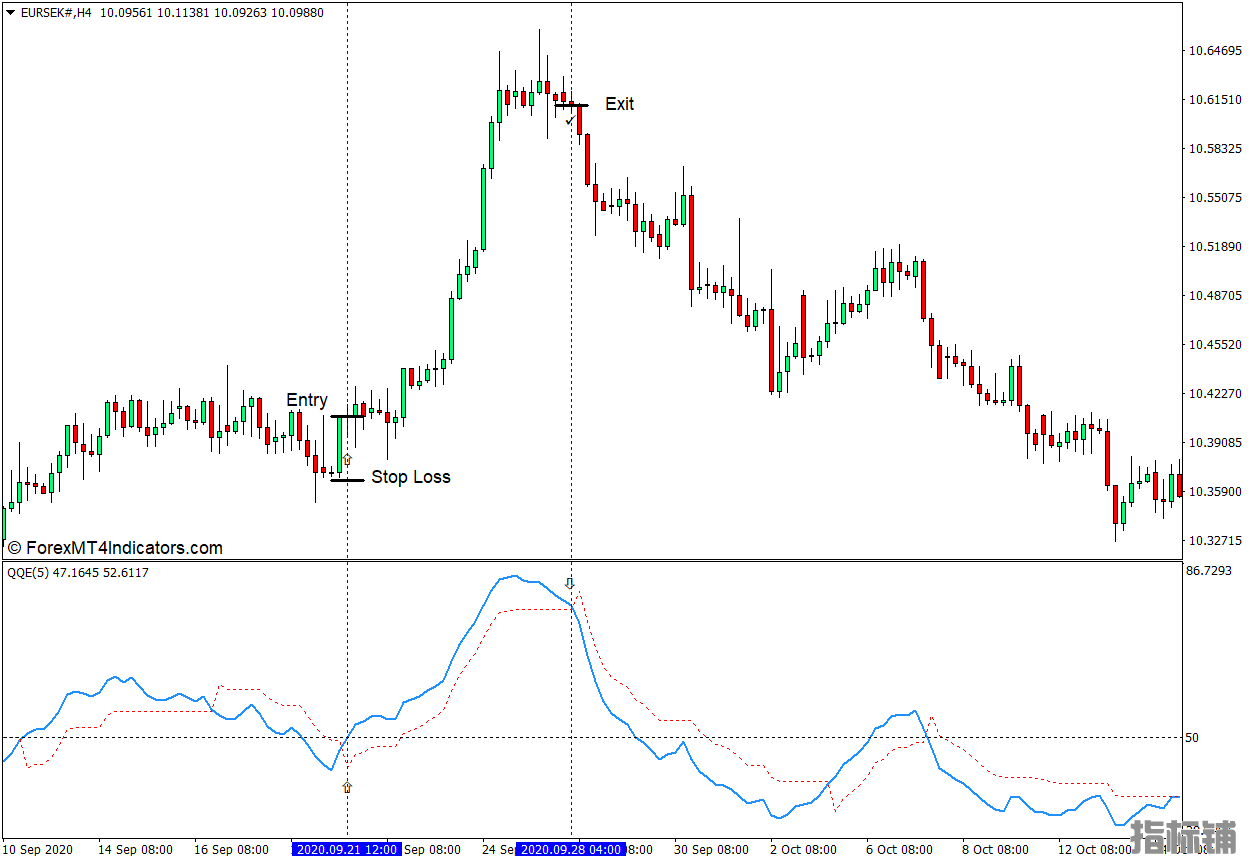Click the up arrow beside the entry candle
This screenshot has width=1253, height=862.
(347, 460)
